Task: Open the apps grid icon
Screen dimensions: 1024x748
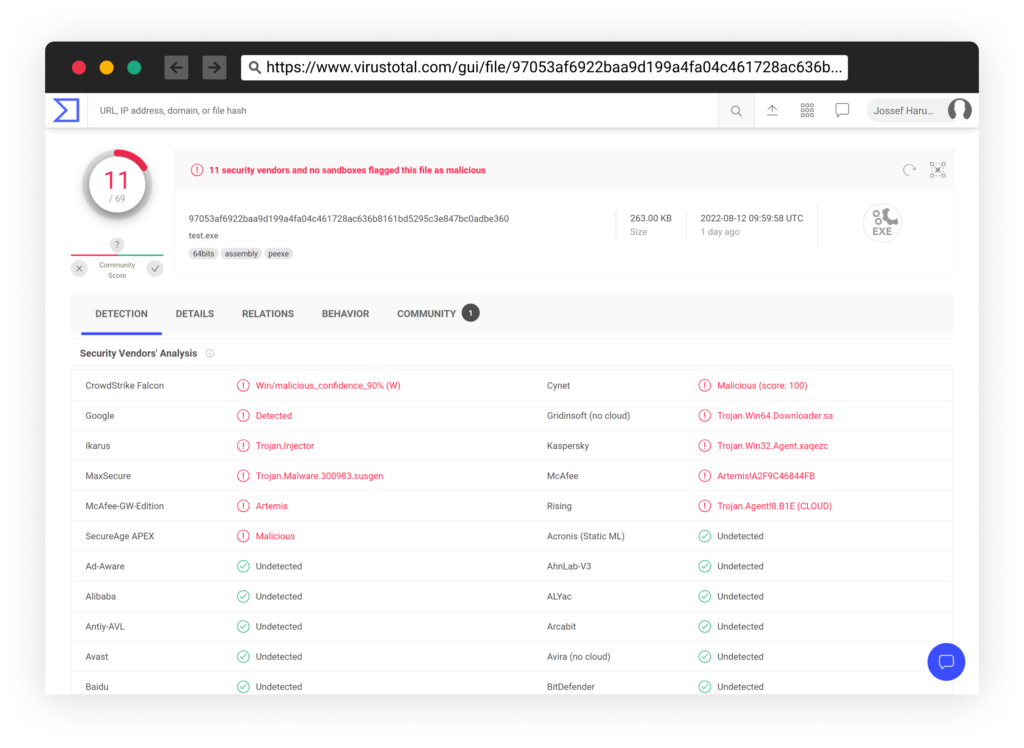Action: [807, 110]
